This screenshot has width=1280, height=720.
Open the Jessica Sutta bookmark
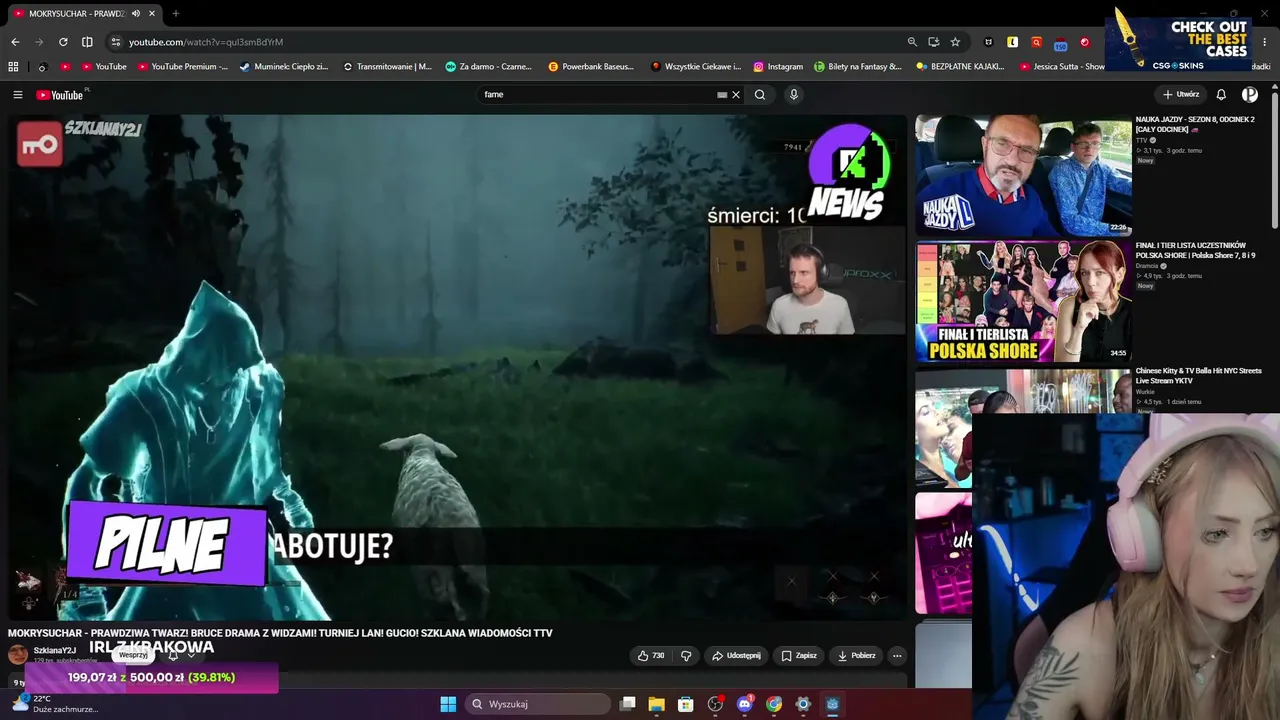1062,67
